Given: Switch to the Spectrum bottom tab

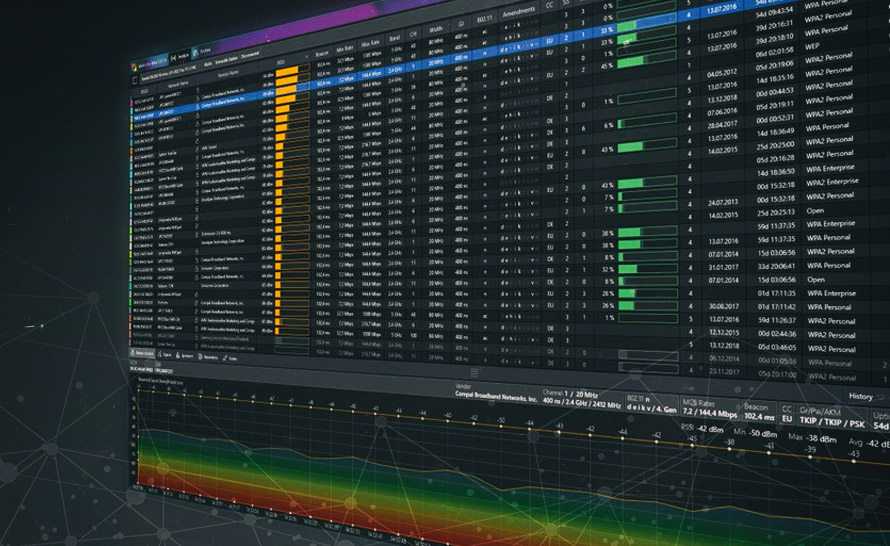Looking at the screenshot, I should point(184,356).
